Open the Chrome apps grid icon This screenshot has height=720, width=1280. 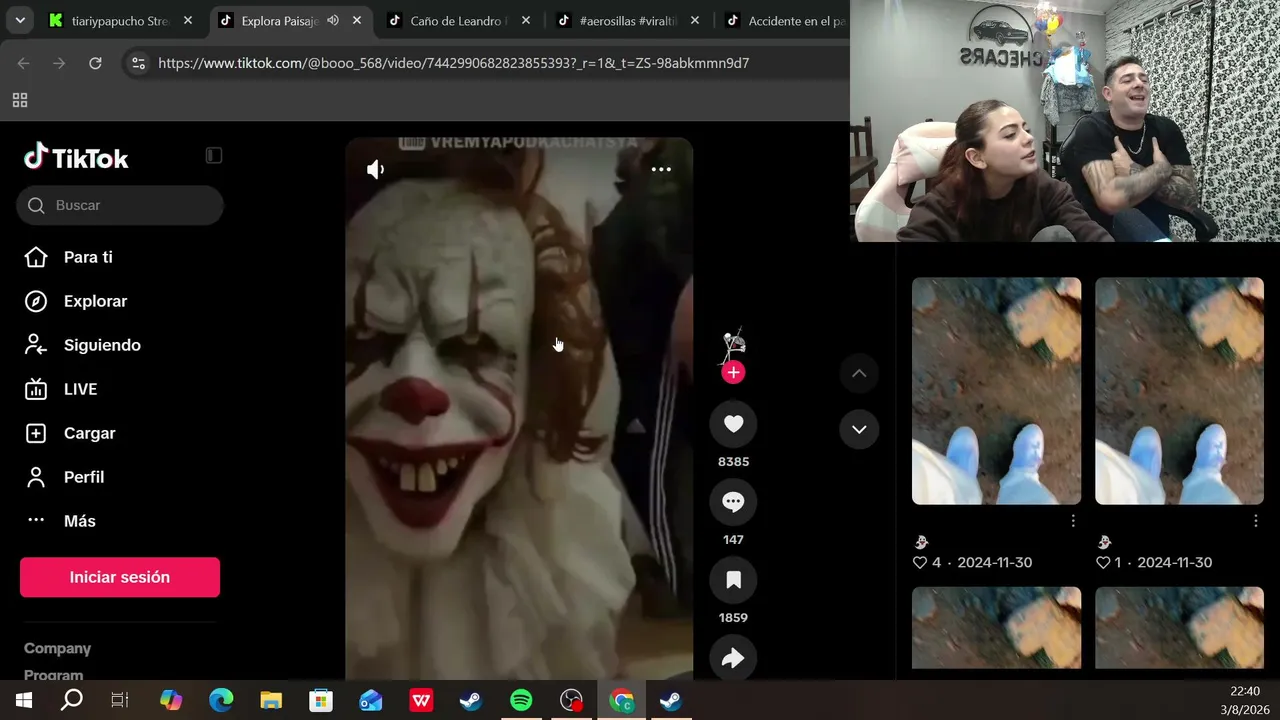[20, 100]
